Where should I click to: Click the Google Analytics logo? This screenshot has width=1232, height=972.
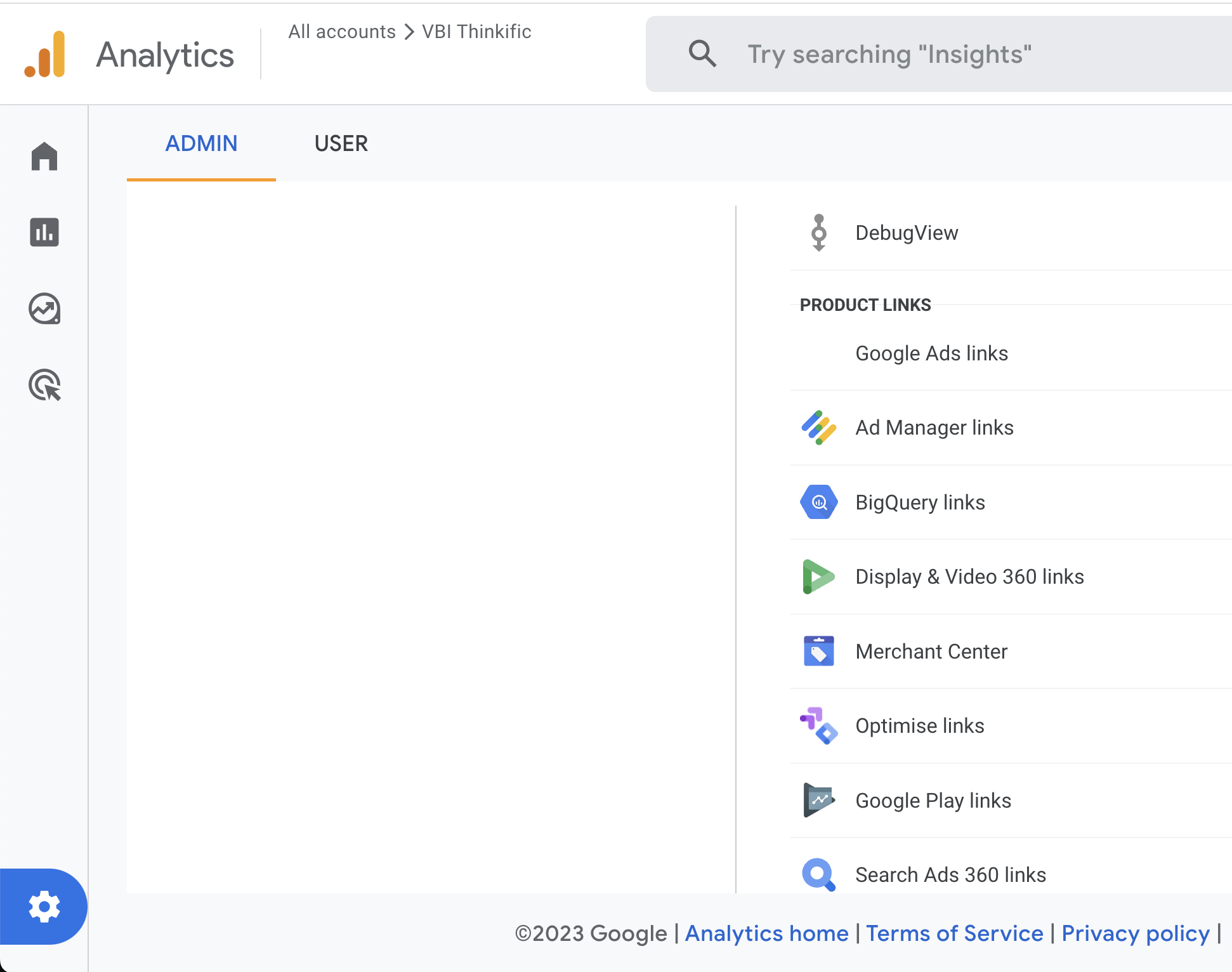coord(44,55)
